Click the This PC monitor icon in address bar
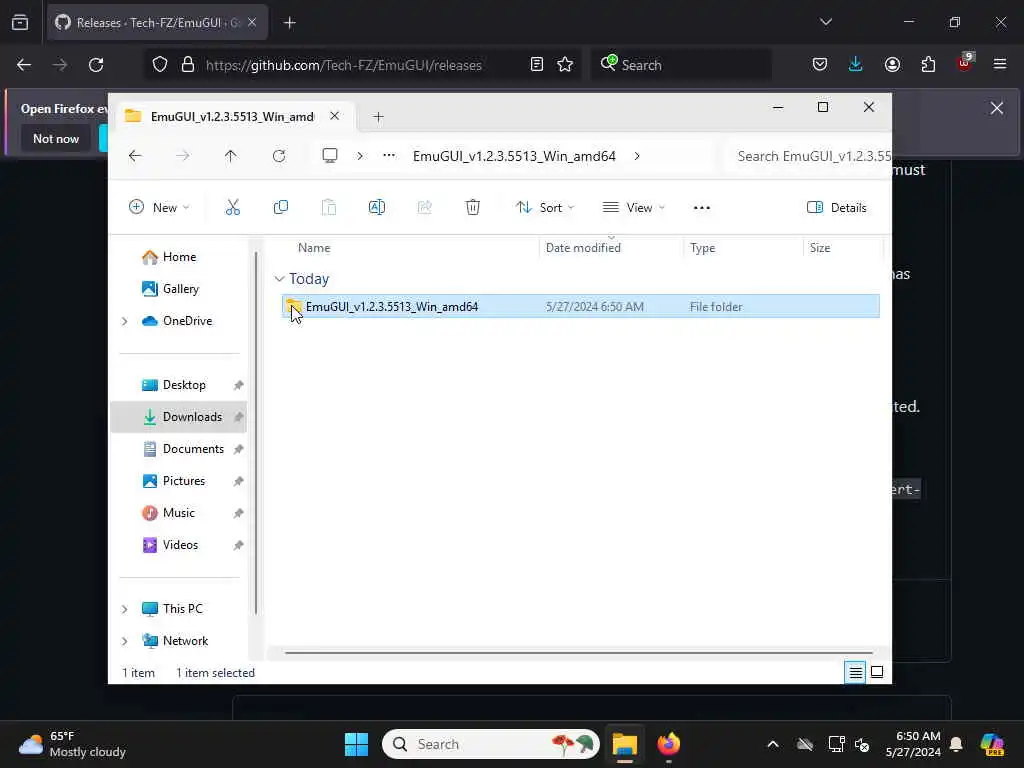The width and height of the screenshot is (1024, 768). point(330,156)
